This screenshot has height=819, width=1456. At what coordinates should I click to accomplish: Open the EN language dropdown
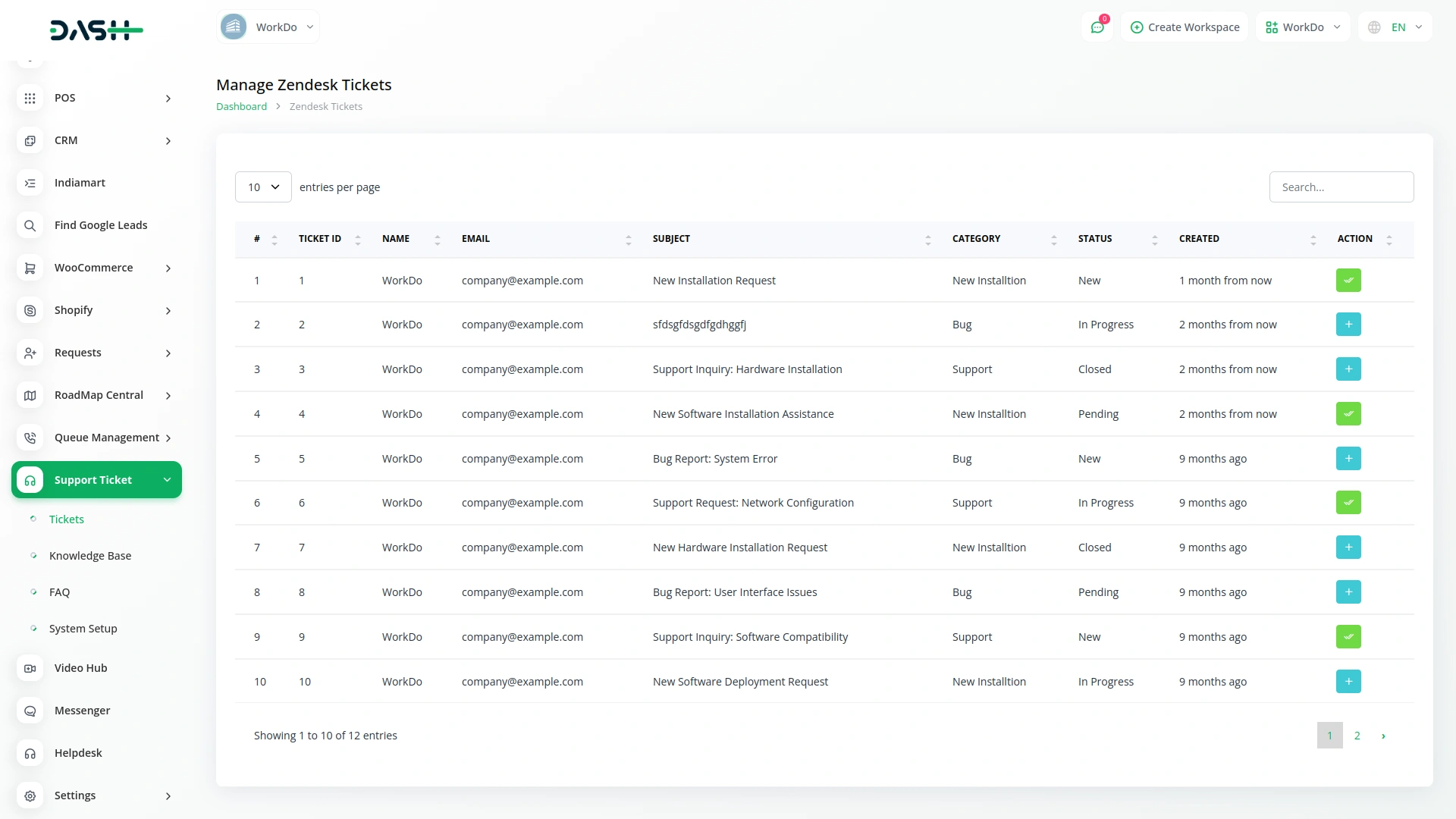point(1395,27)
